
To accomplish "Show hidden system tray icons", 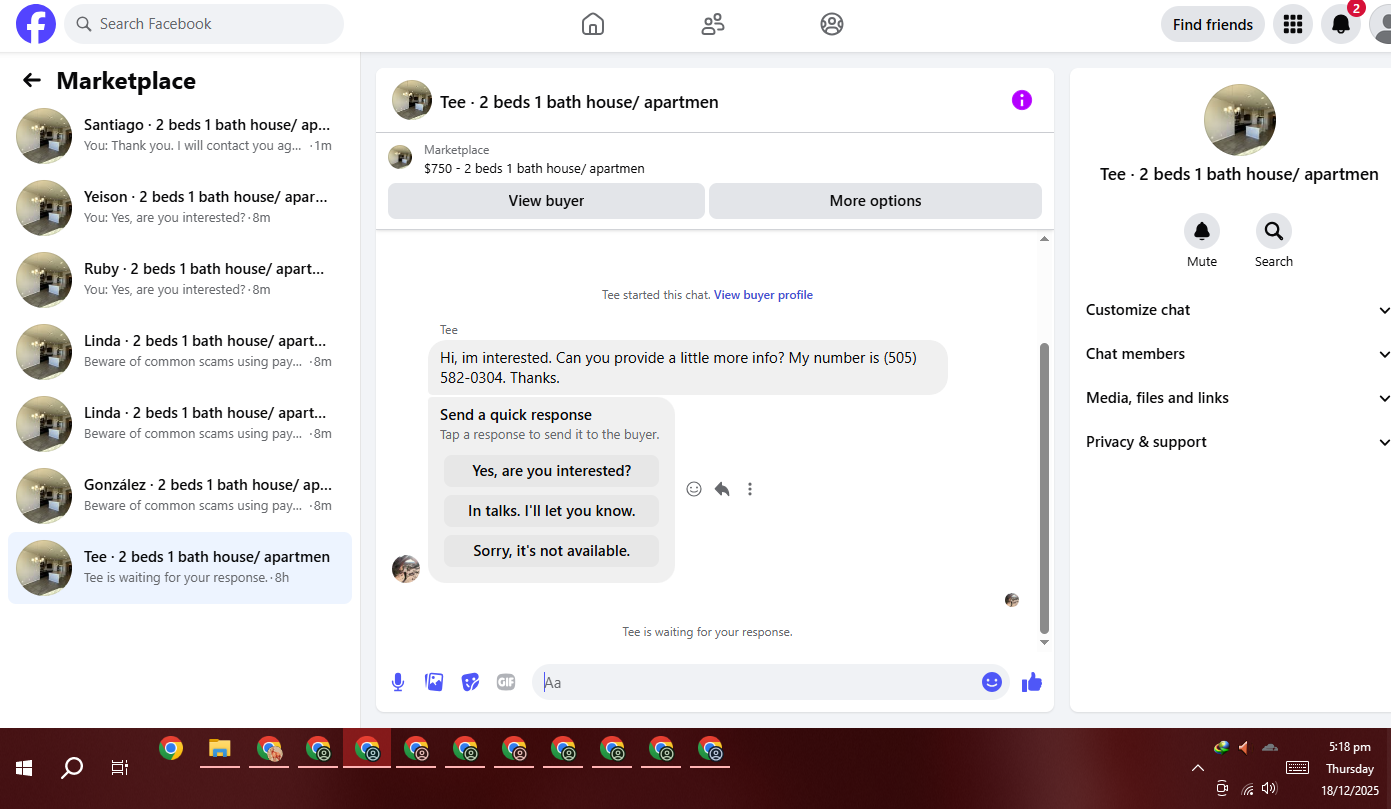I will (x=1197, y=768).
